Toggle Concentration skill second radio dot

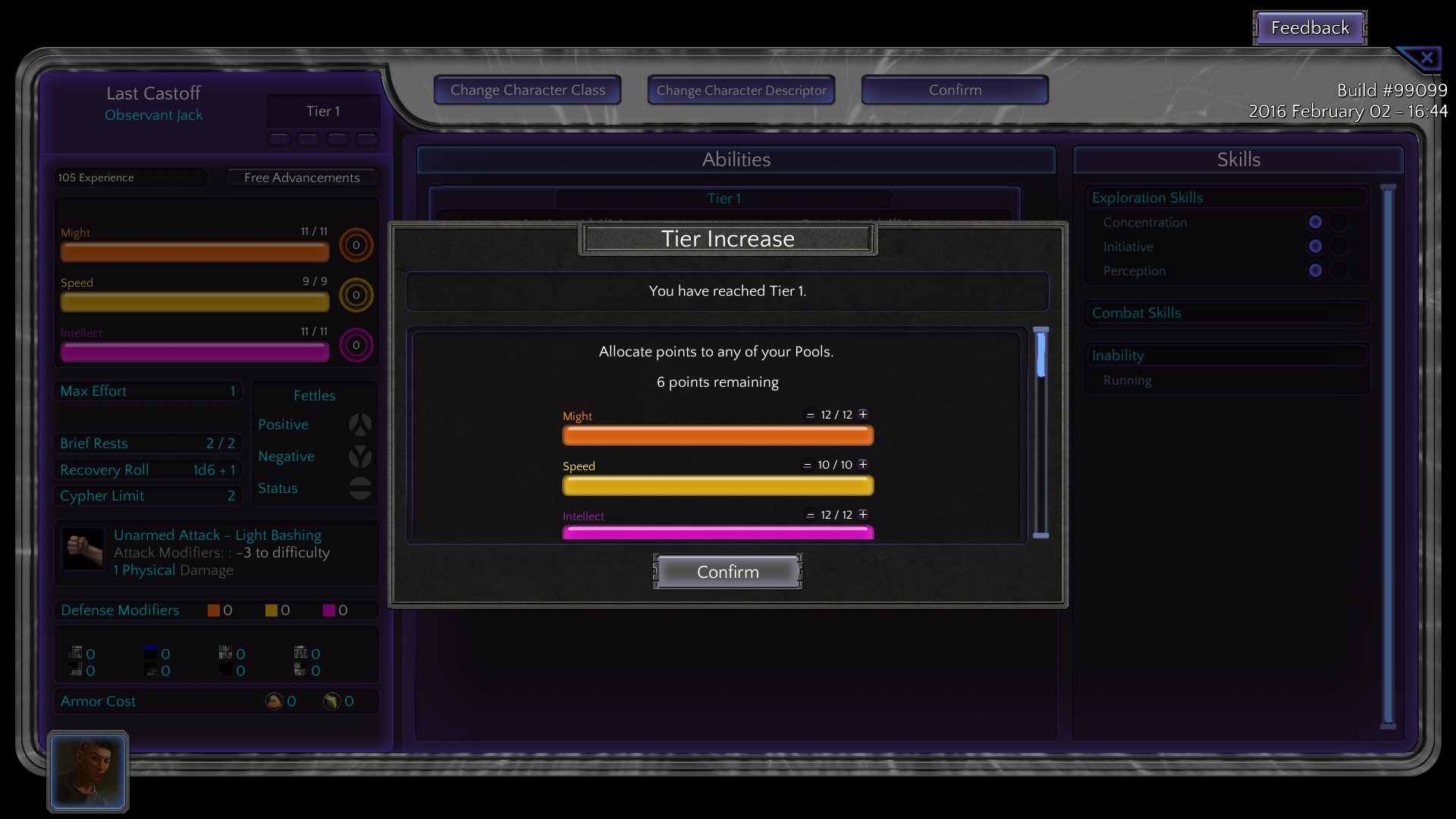click(x=1339, y=222)
